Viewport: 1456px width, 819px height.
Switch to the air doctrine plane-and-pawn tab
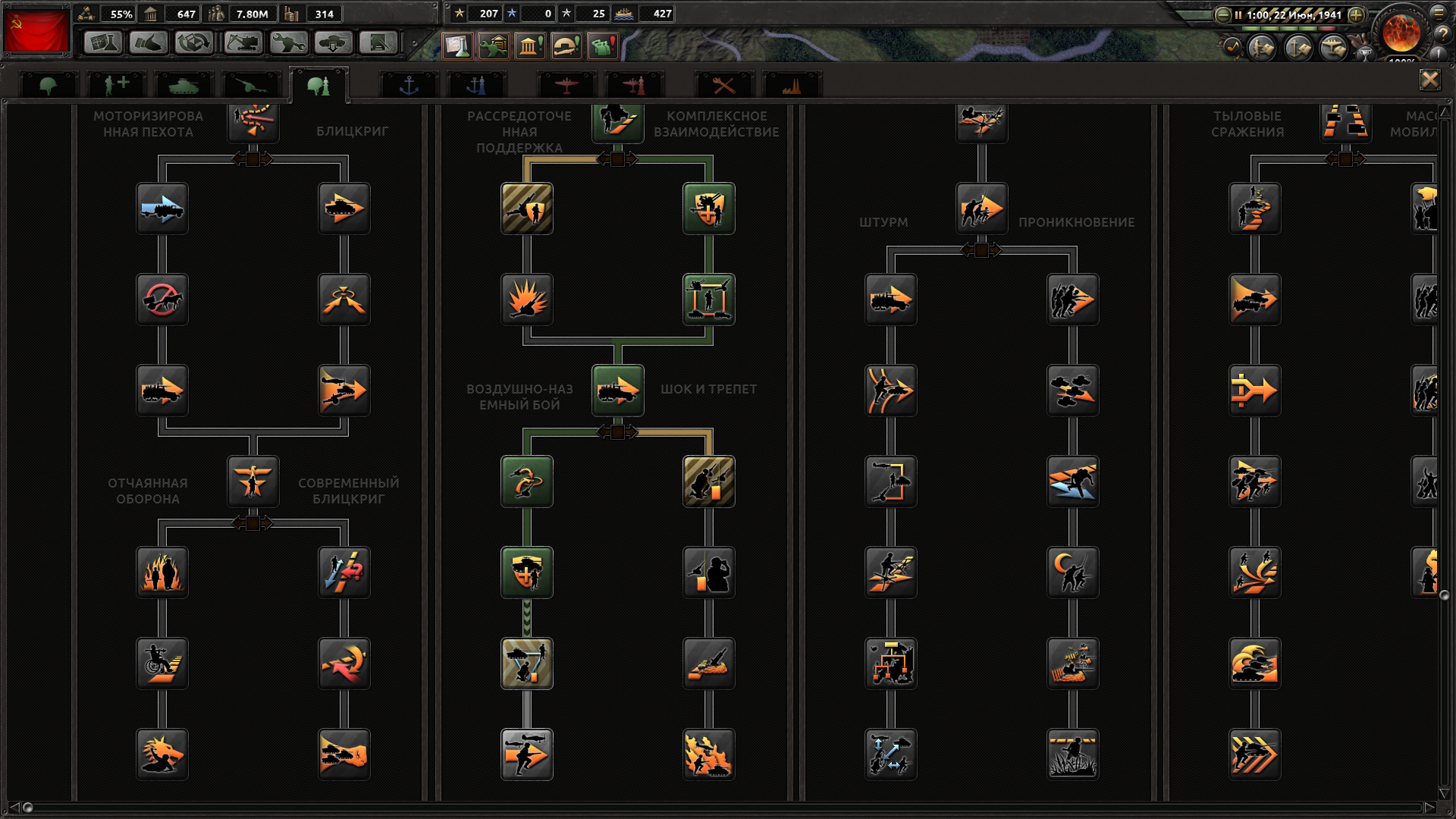tap(634, 86)
